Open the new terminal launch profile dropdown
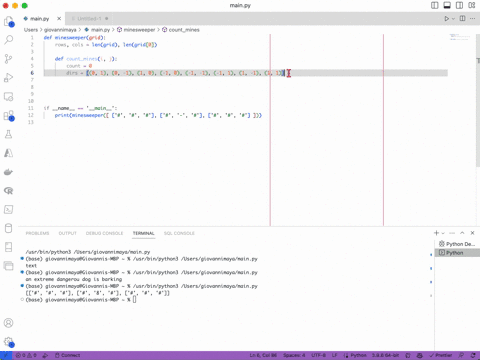Screen dimensions: 480x360 pyautogui.click(x=443, y=233)
